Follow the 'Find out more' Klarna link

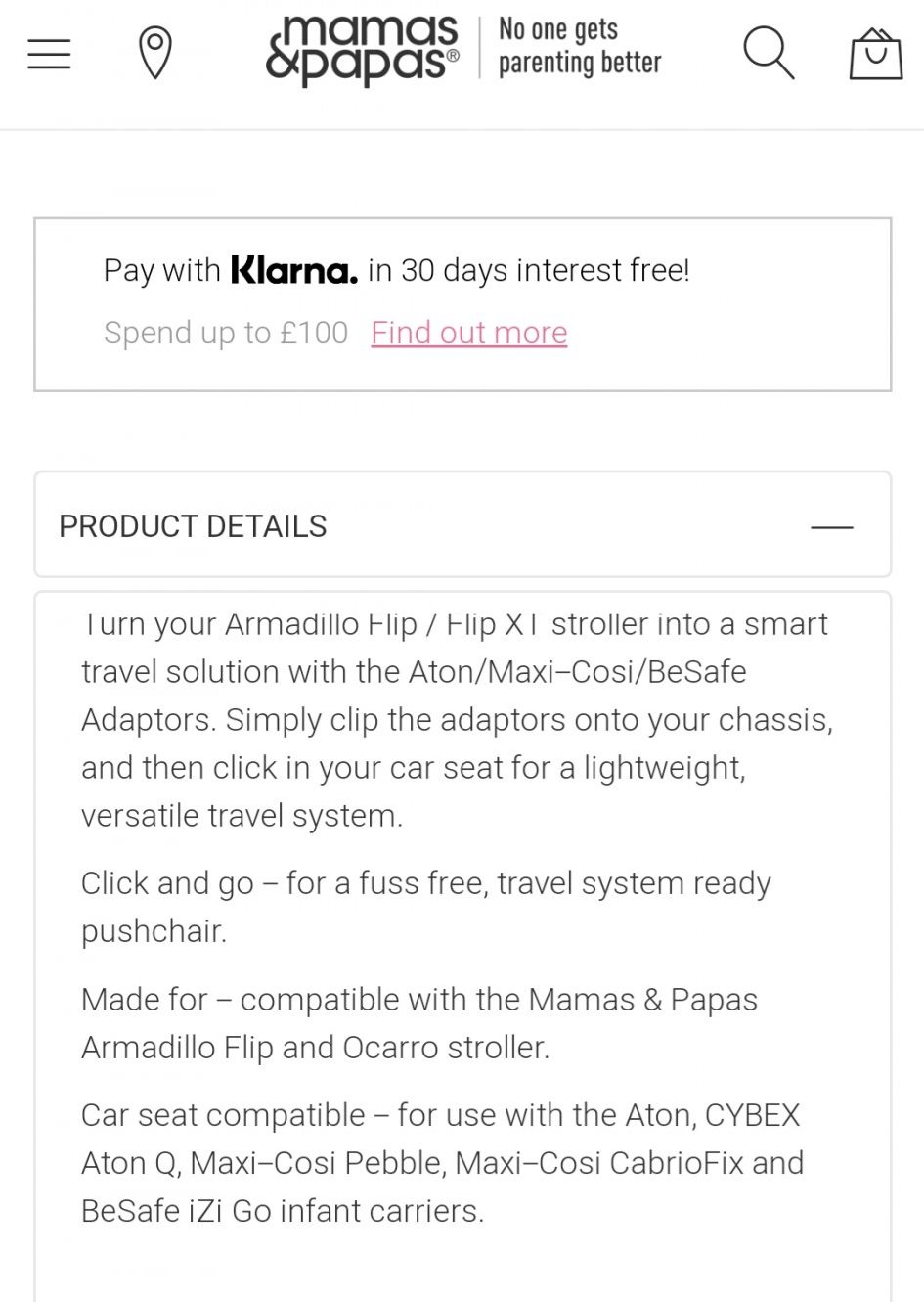(x=468, y=333)
